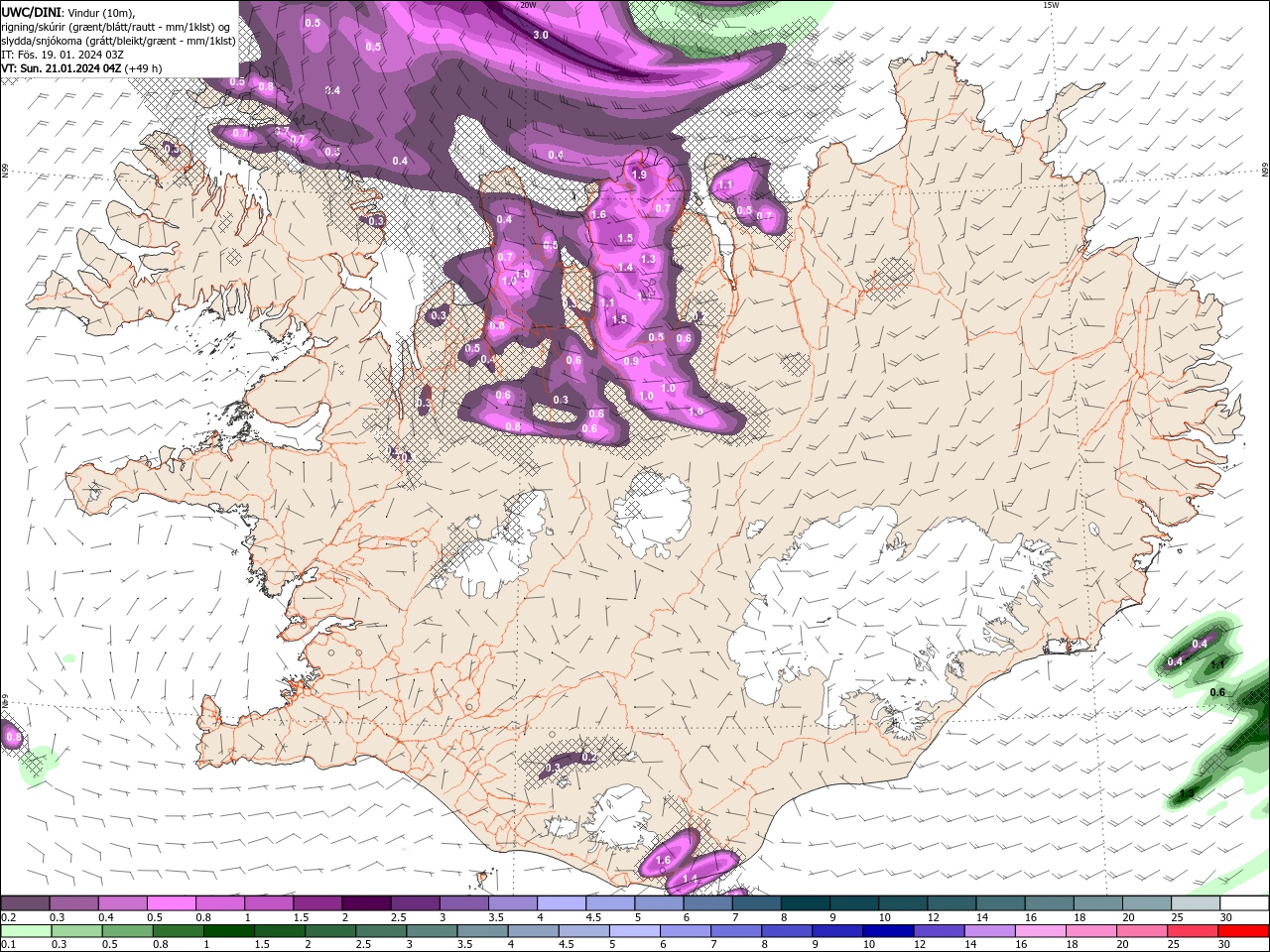Select the purple 3 snow legend swatch
This screenshot has width=1270, height=952.
(464, 903)
